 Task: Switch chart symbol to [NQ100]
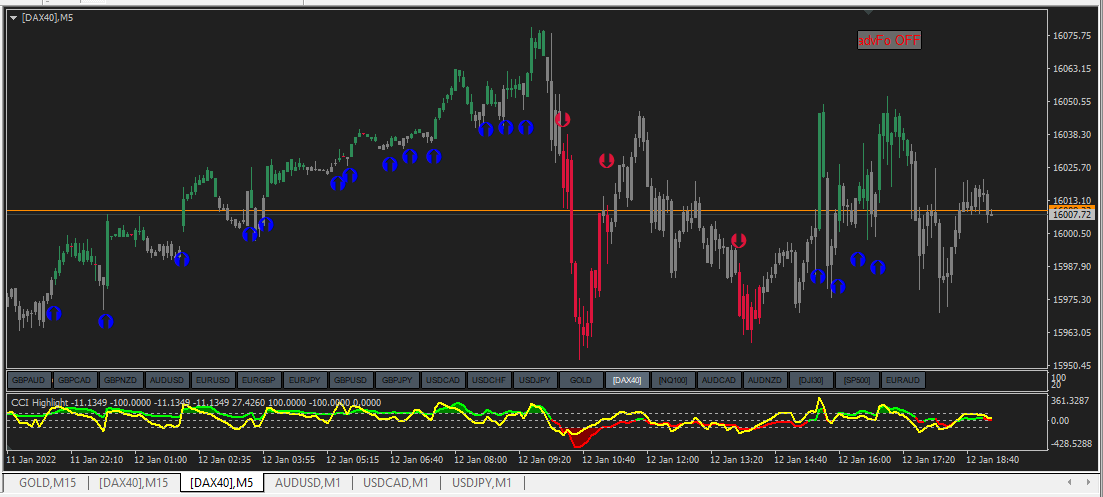click(x=672, y=380)
